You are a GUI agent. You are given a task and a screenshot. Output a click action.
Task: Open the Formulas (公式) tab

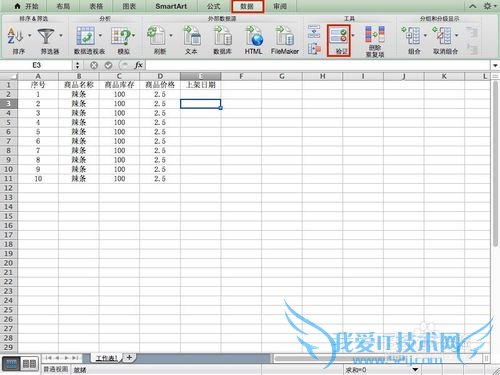tap(214, 6)
